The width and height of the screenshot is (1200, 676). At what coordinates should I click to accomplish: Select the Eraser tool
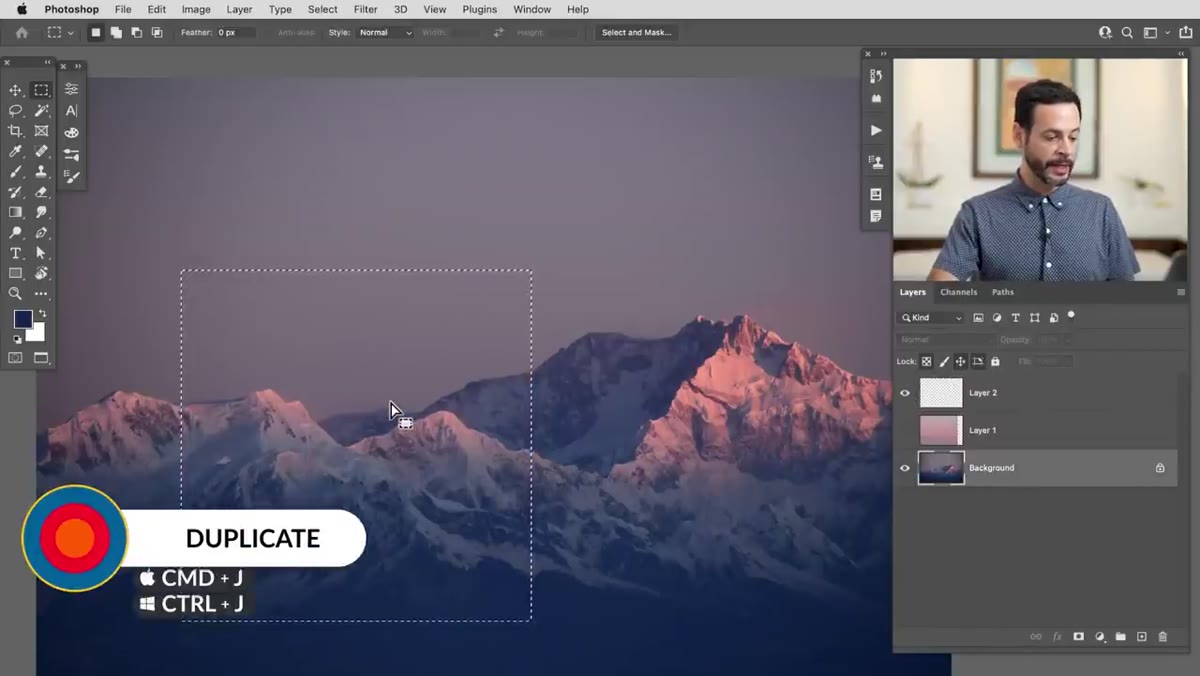point(41,192)
